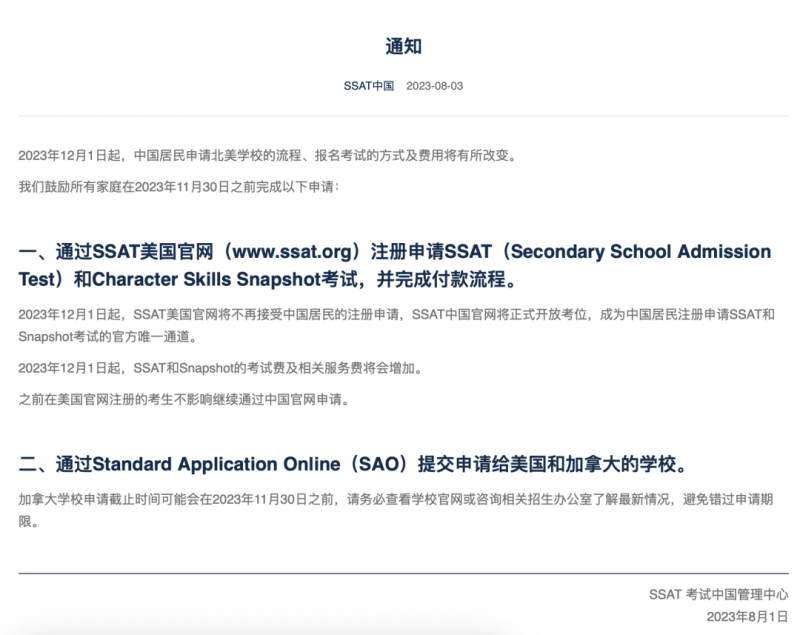This screenshot has height=635, width=800.
Task: Click paragraph about 加拿大学校申请截止时间
Action: tap(396, 510)
